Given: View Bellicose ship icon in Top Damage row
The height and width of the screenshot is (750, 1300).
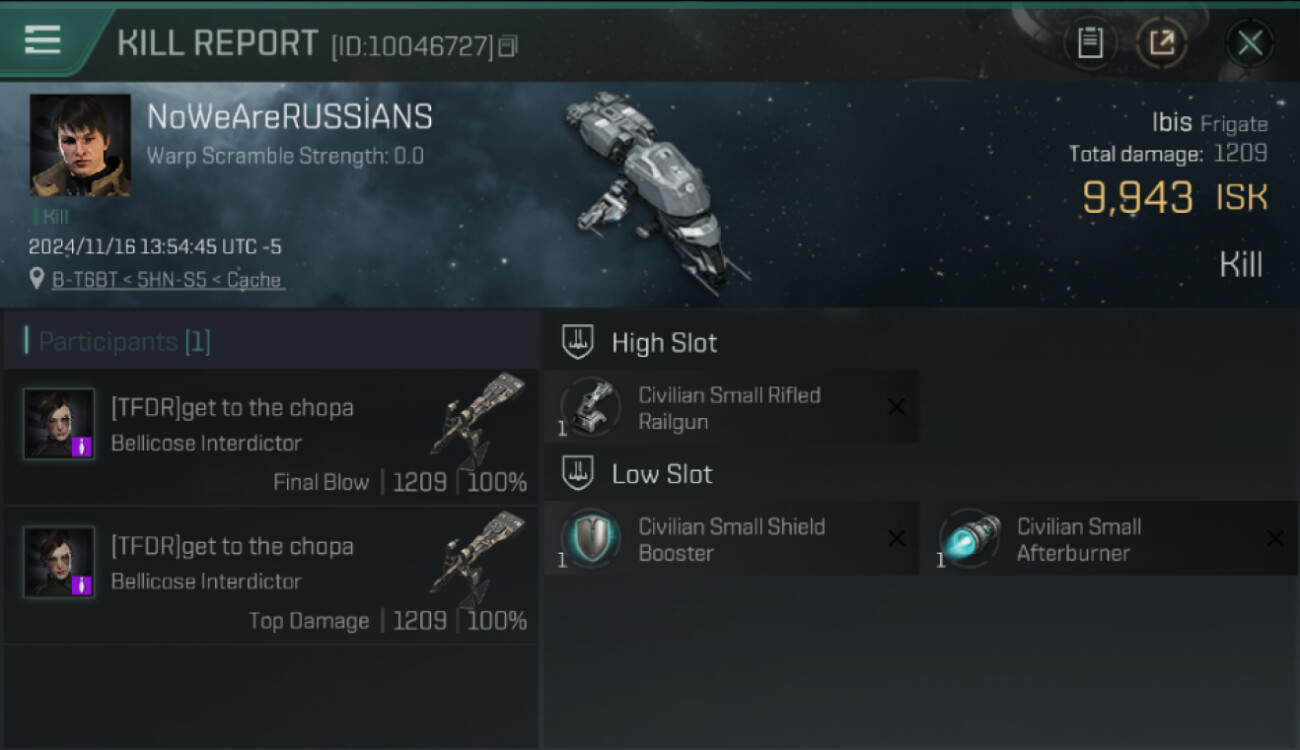Looking at the screenshot, I should [x=477, y=558].
